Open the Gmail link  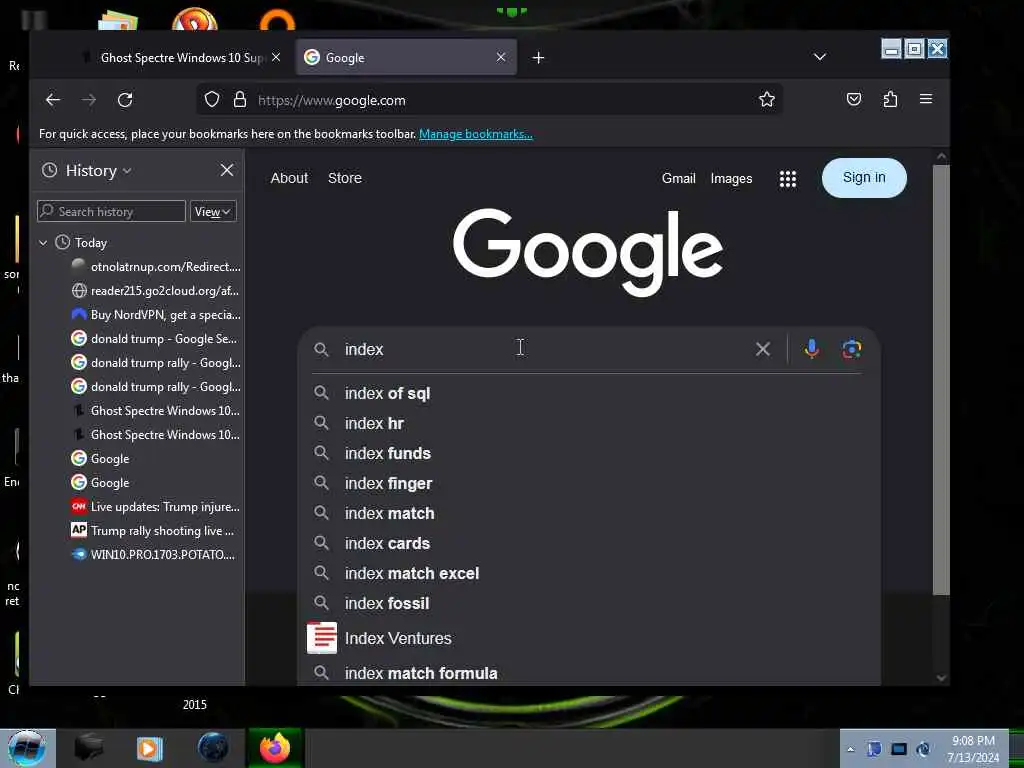[679, 178]
